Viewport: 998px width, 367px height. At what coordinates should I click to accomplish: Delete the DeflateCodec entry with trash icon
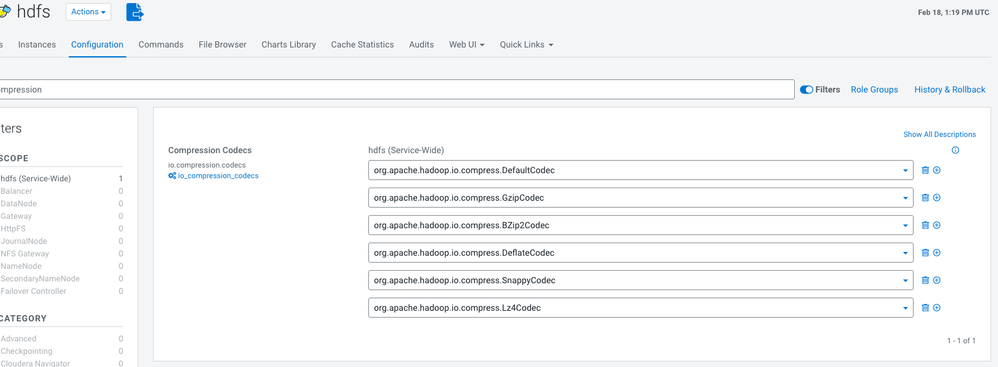[925, 253]
